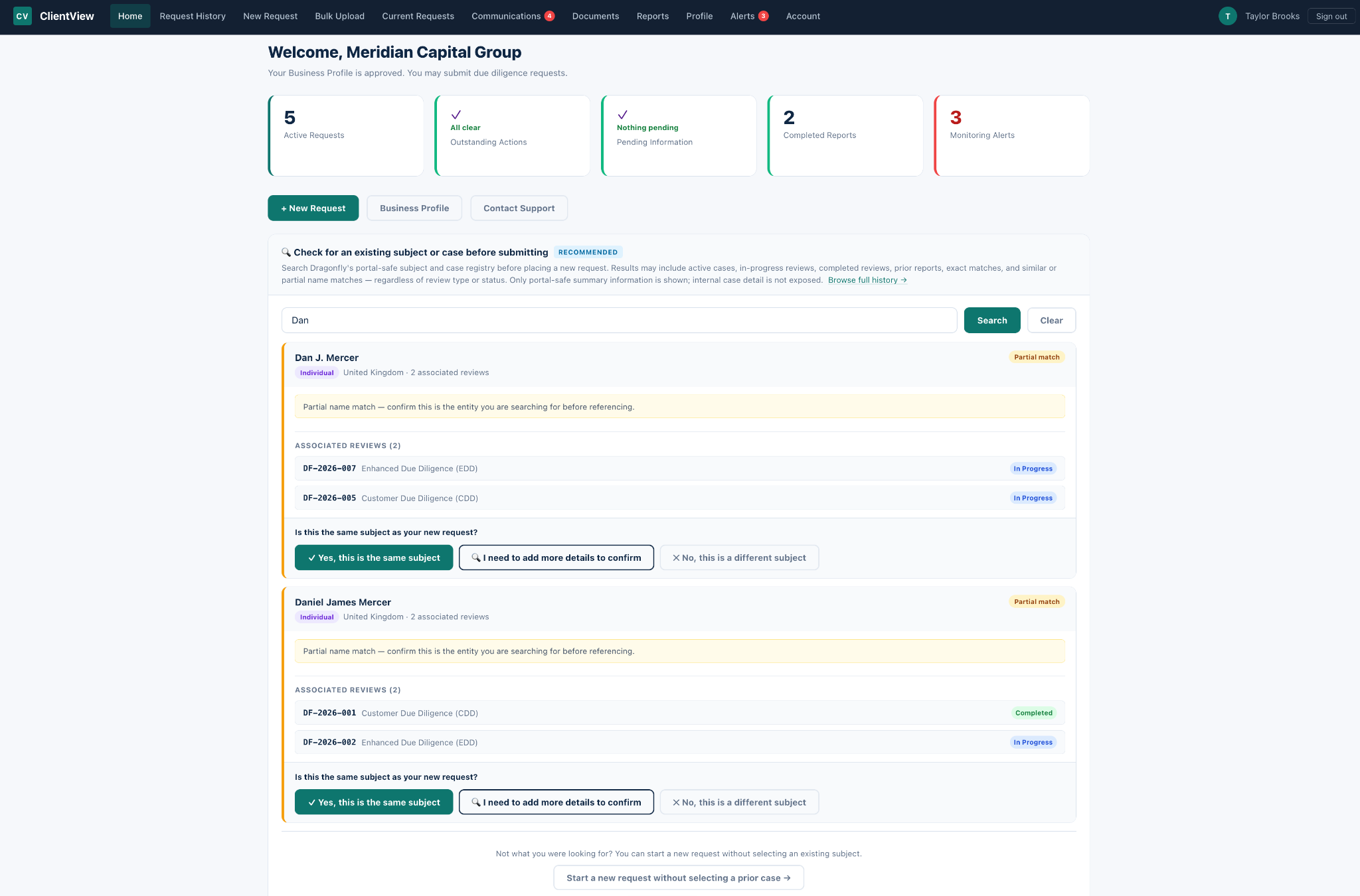The height and width of the screenshot is (896, 1360).
Task: Open the Business Profile button
Action: 414,208
